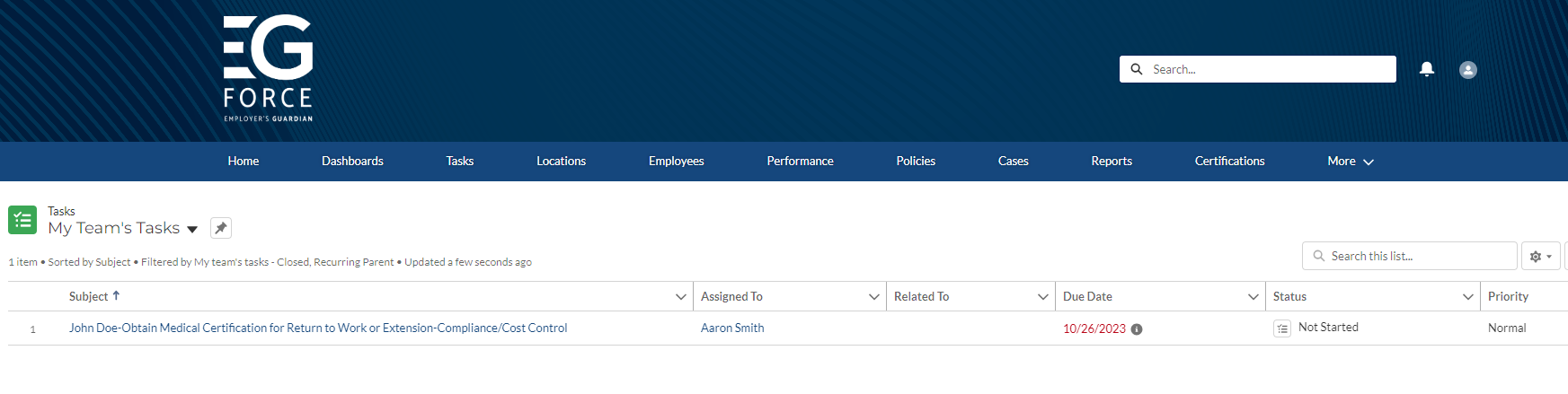Open list view controls gear
1568x394 pixels.
tap(1540, 257)
